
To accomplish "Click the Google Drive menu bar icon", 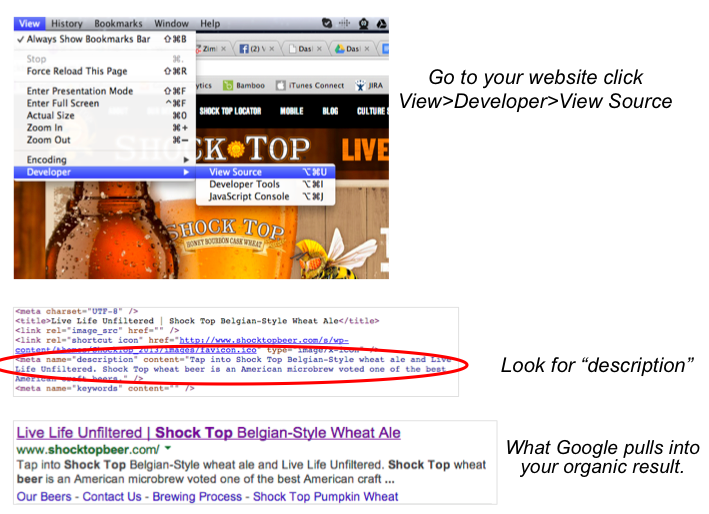I will pyautogui.click(x=382, y=24).
